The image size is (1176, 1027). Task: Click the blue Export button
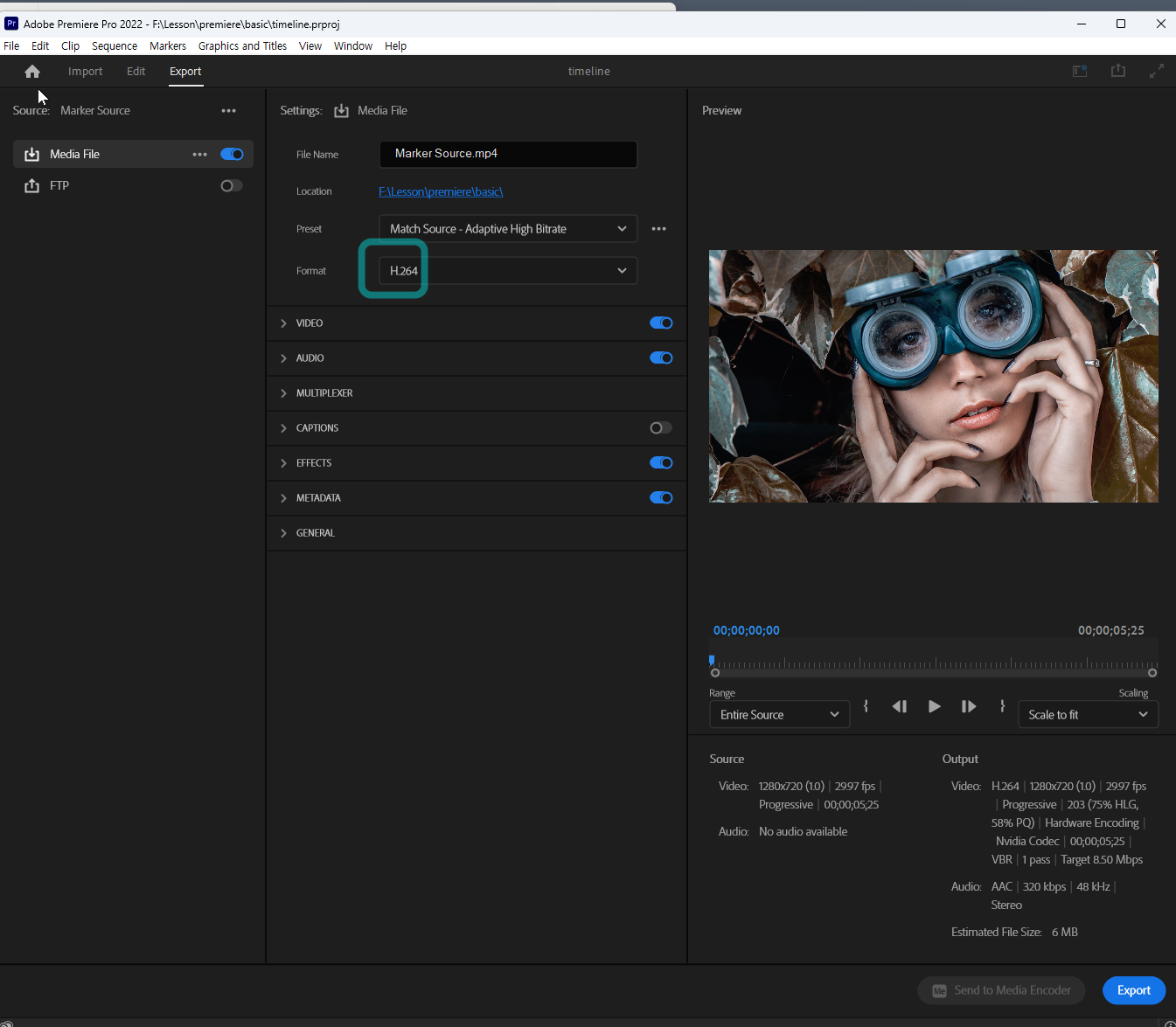[x=1133, y=990]
